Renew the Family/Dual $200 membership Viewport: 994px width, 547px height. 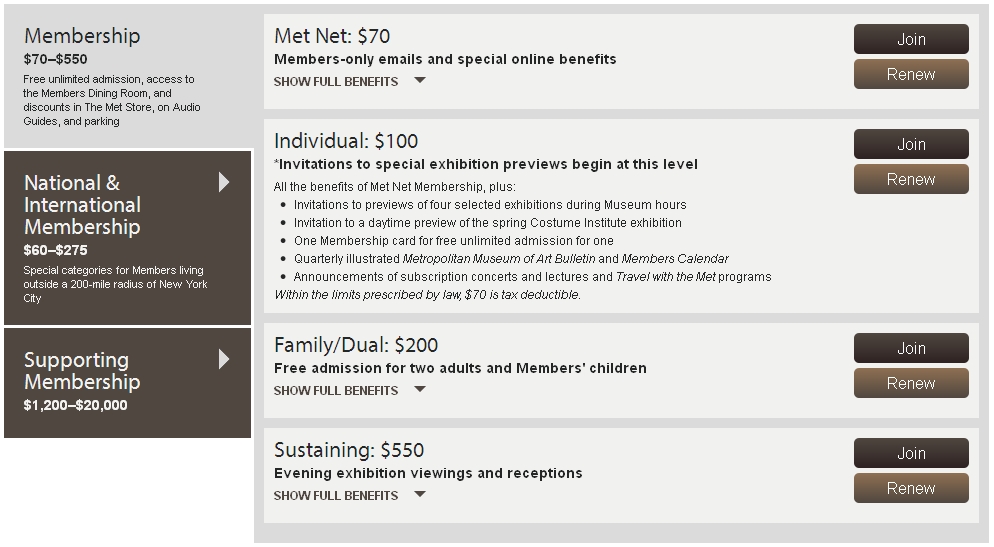911,383
